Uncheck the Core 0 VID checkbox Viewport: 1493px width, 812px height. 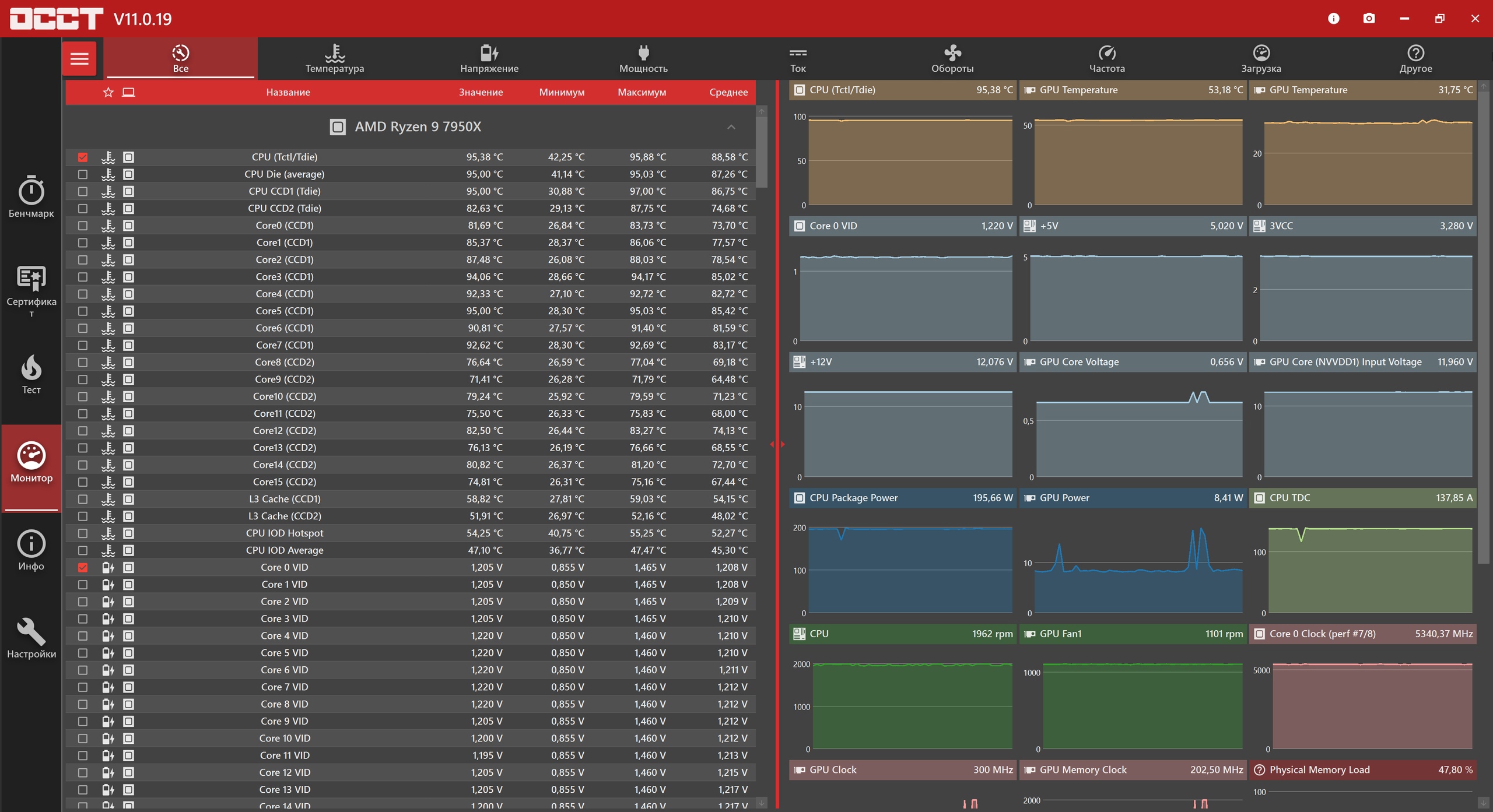click(x=82, y=567)
